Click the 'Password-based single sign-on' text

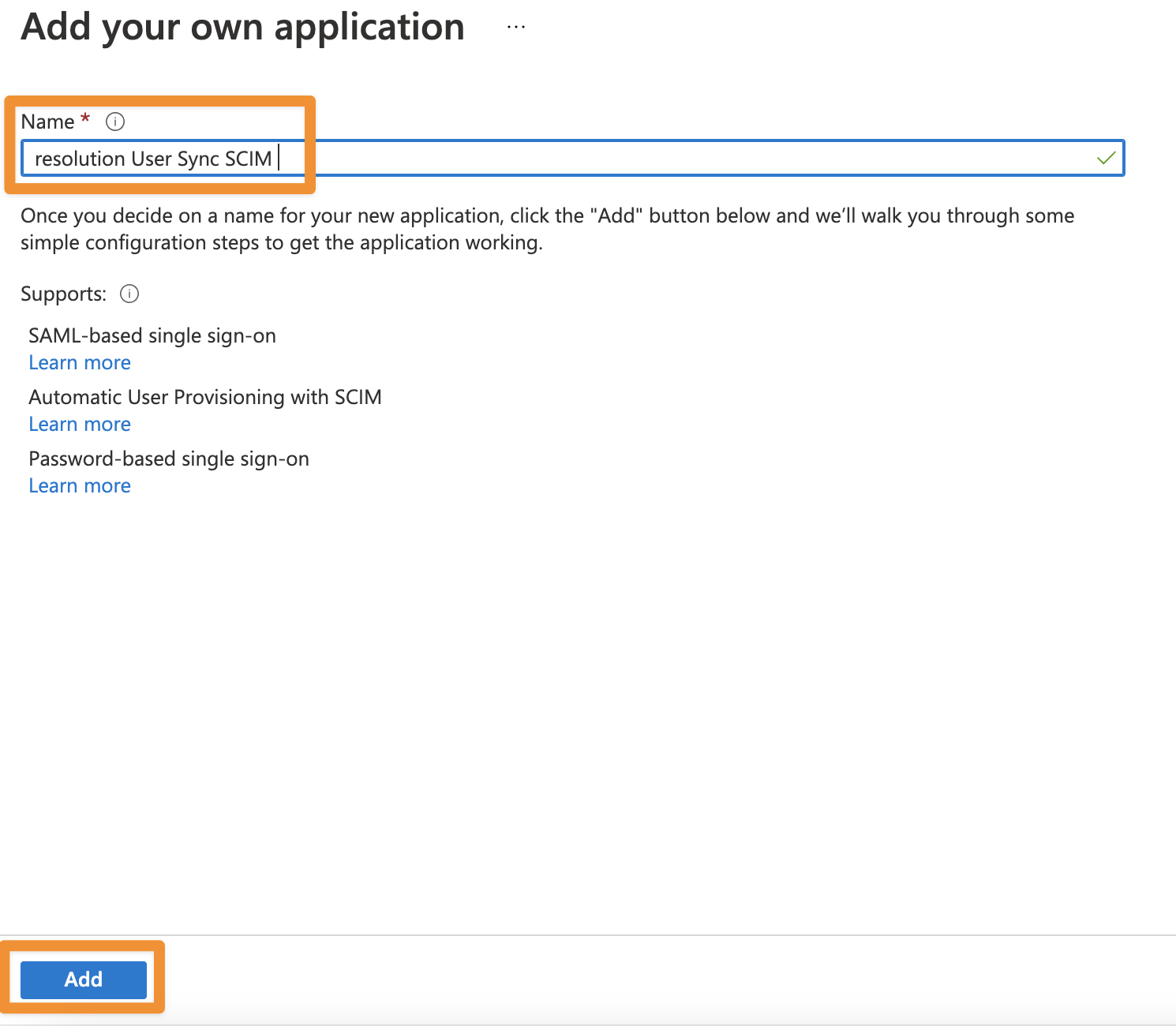click(x=169, y=459)
